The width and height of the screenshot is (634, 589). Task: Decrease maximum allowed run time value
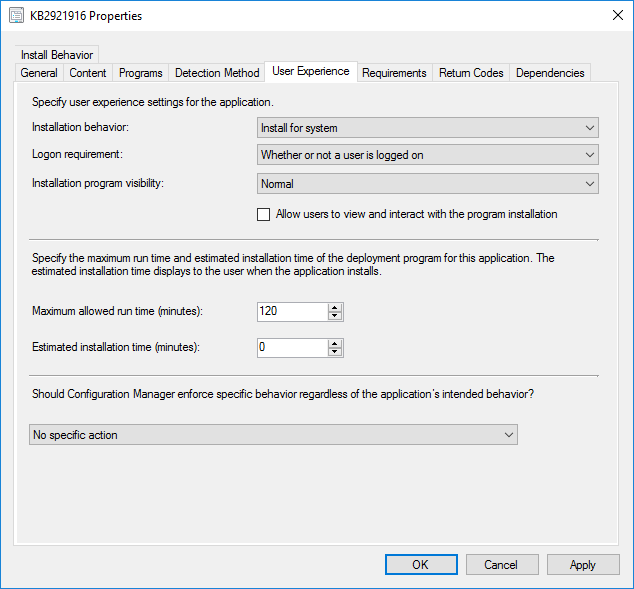(335, 316)
